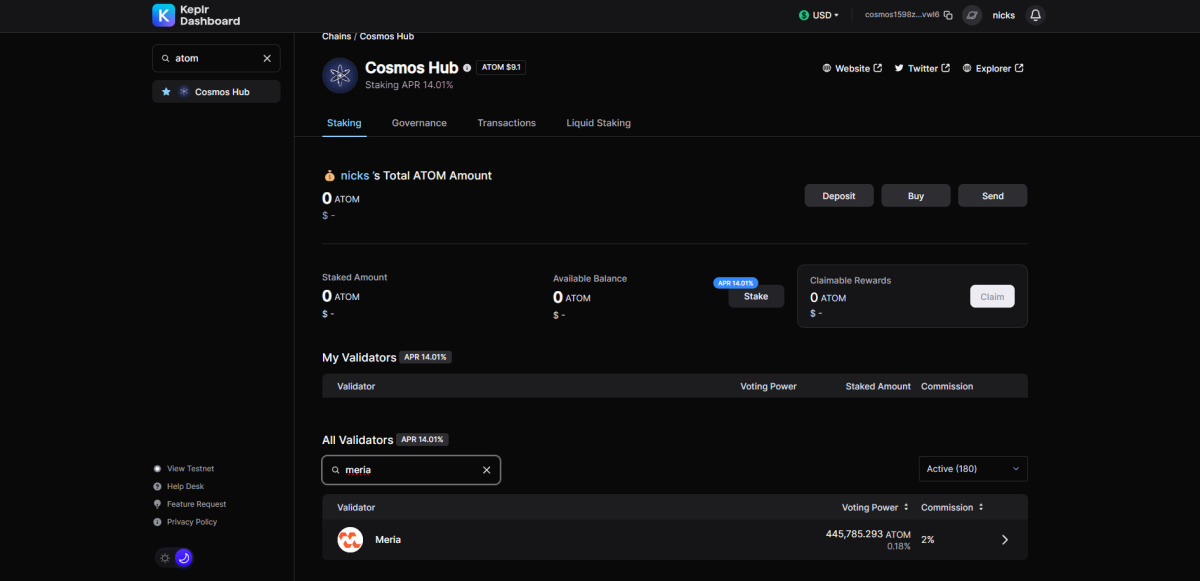This screenshot has width=1200, height=581.
Task: Switch to dark mode moon icon
Action: [x=184, y=558]
